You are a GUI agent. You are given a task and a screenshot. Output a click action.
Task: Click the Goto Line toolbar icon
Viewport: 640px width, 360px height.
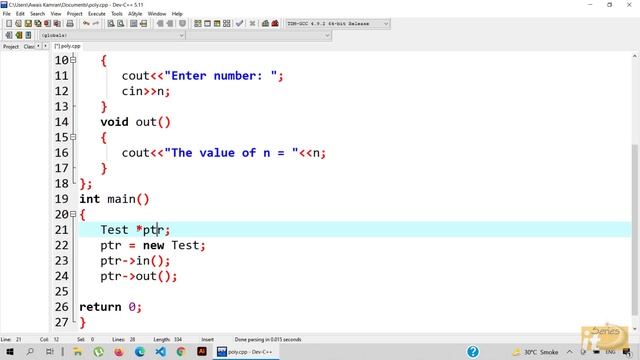tap(143, 24)
